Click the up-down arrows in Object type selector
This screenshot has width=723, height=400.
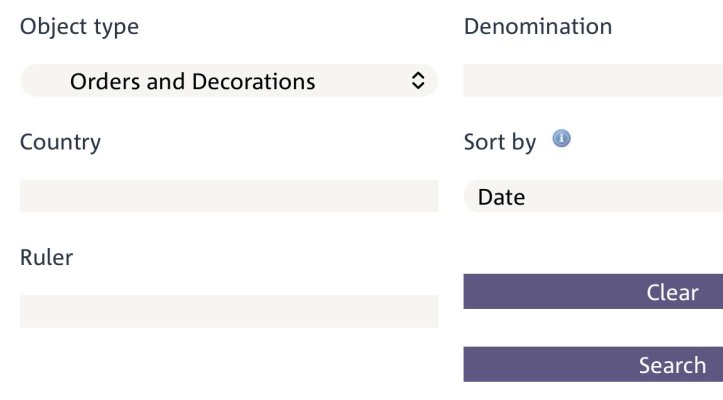(418, 81)
